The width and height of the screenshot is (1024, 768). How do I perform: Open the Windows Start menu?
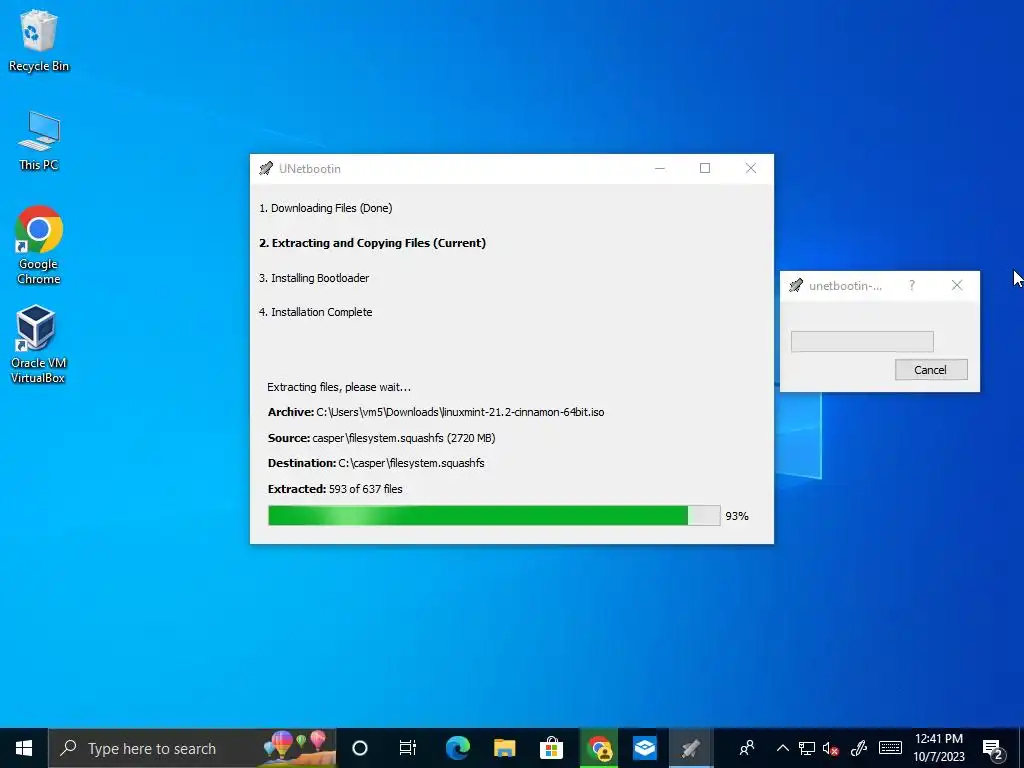pyautogui.click(x=24, y=748)
